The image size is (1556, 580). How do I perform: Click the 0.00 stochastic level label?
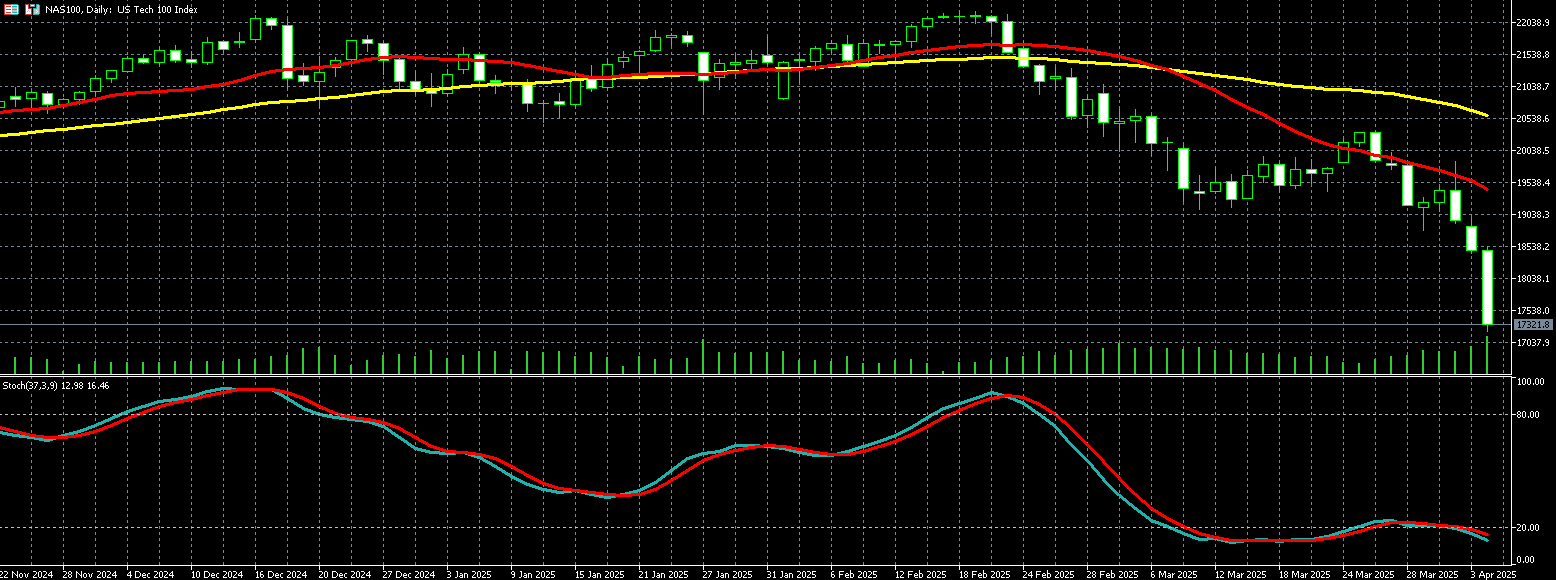[1528, 558]
